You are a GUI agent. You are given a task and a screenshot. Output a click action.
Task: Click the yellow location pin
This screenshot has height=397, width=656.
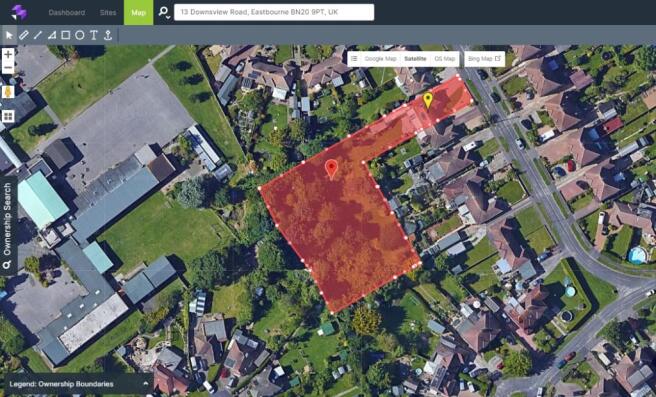click(x=428, y=100)
